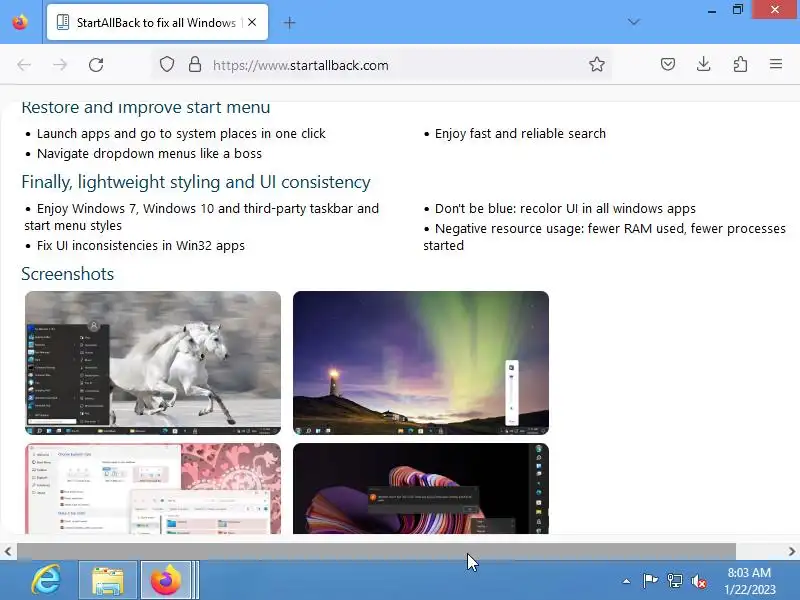
Task: Open the Downloads panel
Action: [x=704, y=64]
